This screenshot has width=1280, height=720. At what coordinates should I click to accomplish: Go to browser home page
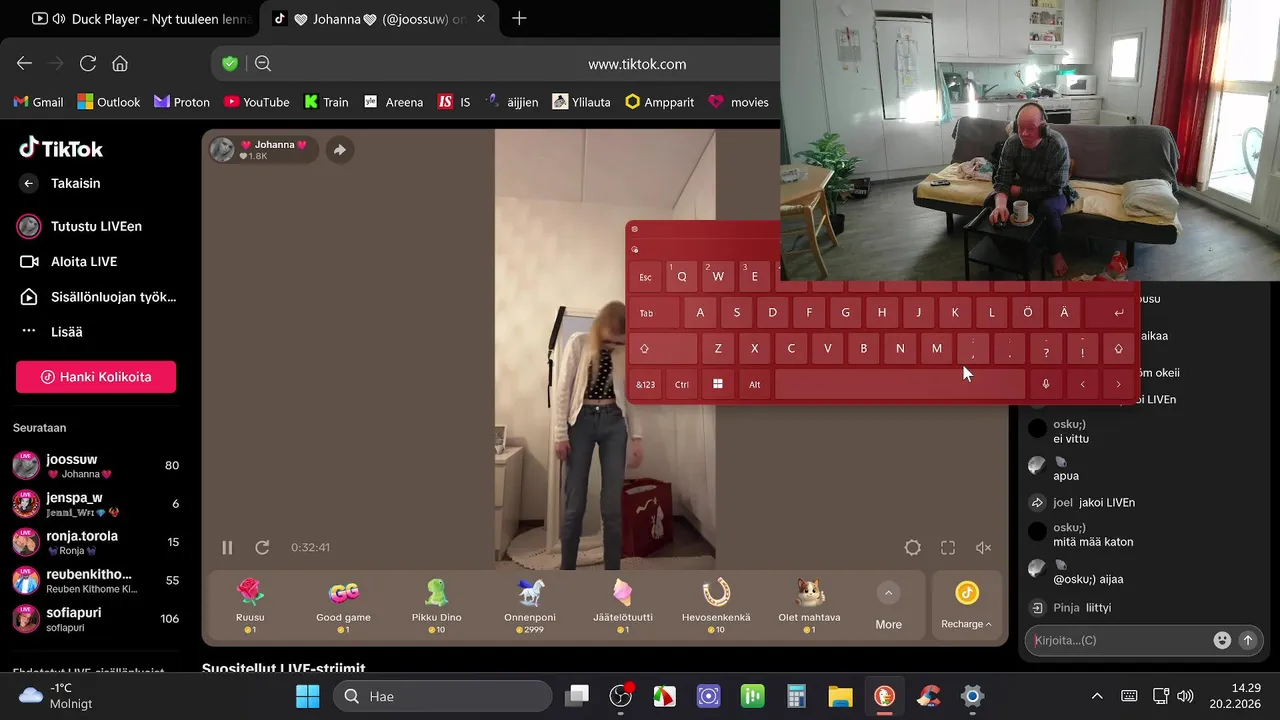coord(120,64)
